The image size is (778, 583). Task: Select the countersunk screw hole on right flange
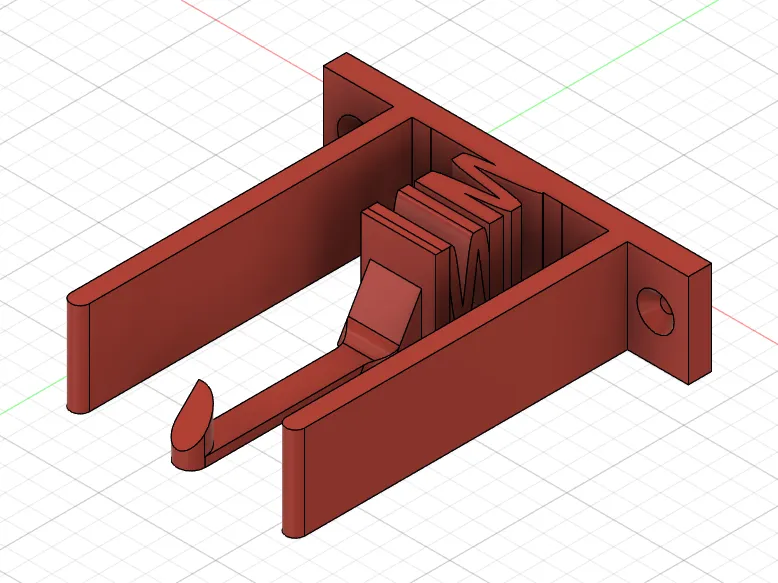(655, 311)
